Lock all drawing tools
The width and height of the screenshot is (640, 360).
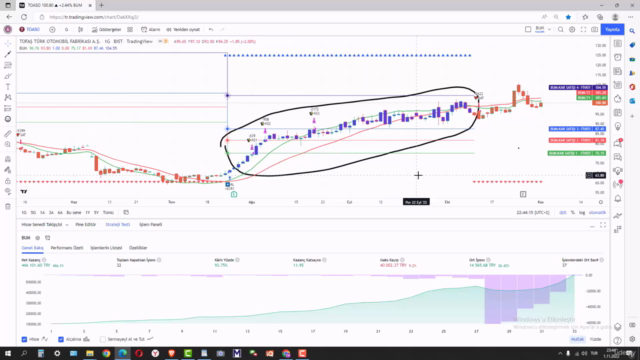(8, 181)
